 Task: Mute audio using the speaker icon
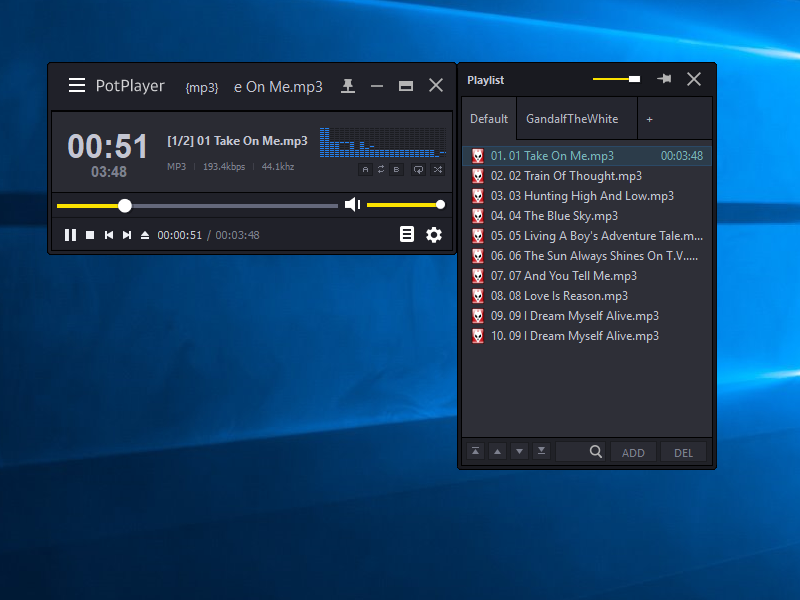[x=352, y=205]
